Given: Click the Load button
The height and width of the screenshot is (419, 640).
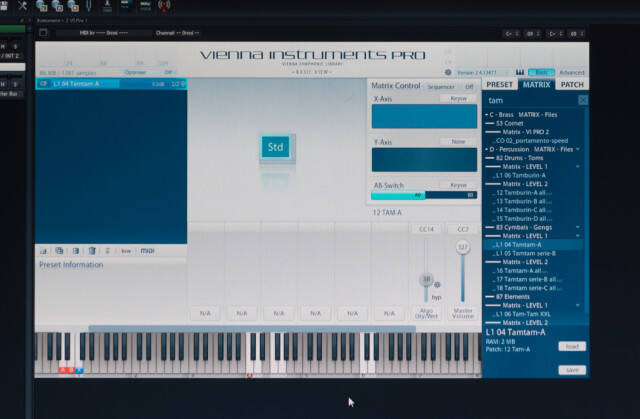Looking at the screenshot, I should tap(572, 346).
